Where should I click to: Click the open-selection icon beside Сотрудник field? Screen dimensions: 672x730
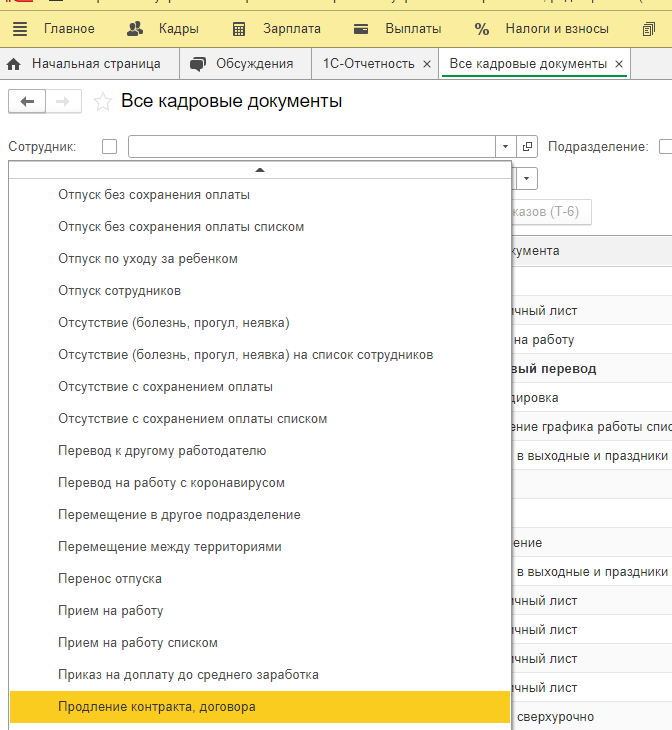(x=528, y=147)
